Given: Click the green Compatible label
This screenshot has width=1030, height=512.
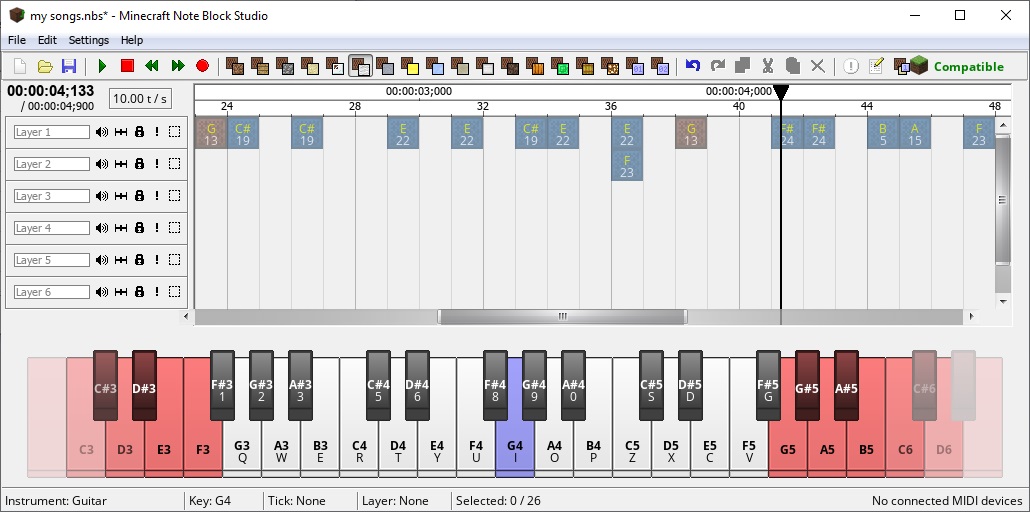Looking at the screenshot, I should tap(968, 67).
